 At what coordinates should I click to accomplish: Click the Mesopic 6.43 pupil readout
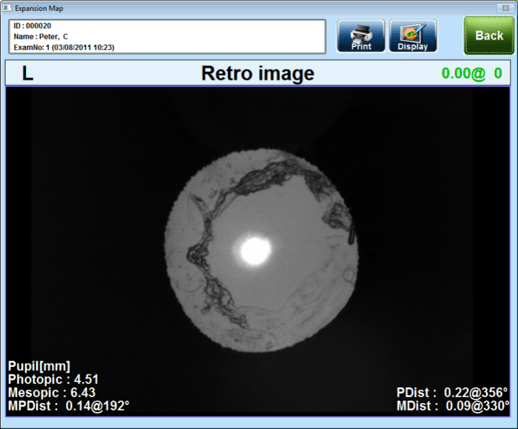[x=52, y=392]
